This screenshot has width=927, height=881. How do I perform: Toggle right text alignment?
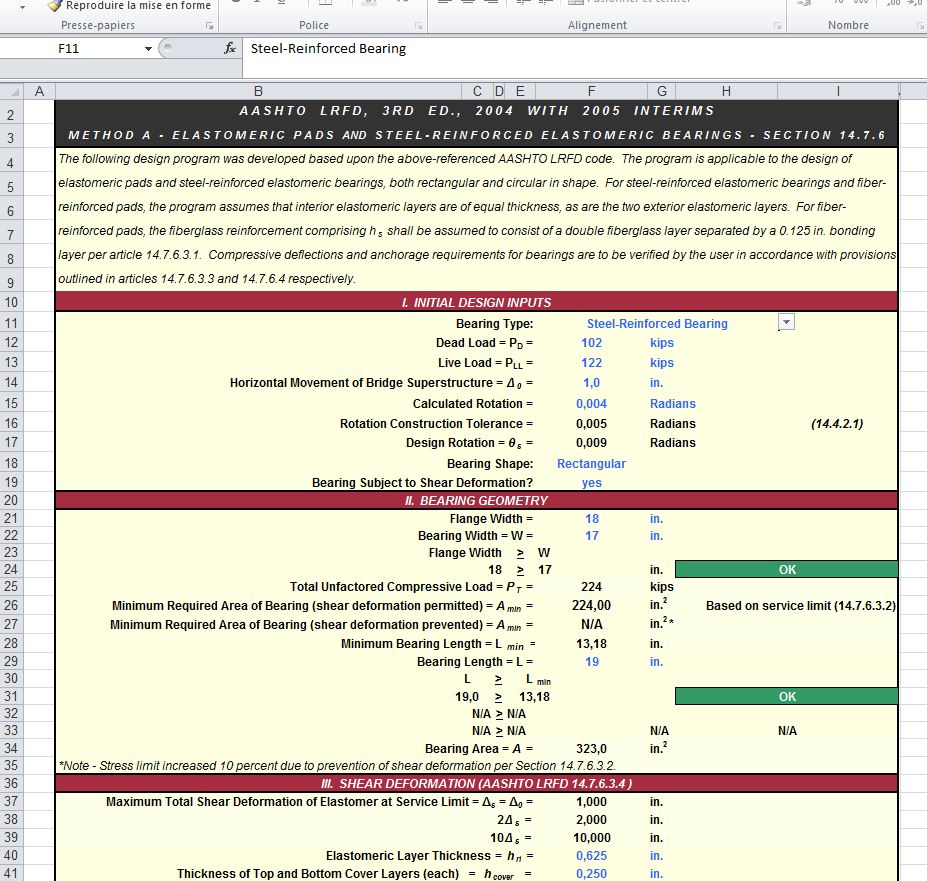pos(490,3)
